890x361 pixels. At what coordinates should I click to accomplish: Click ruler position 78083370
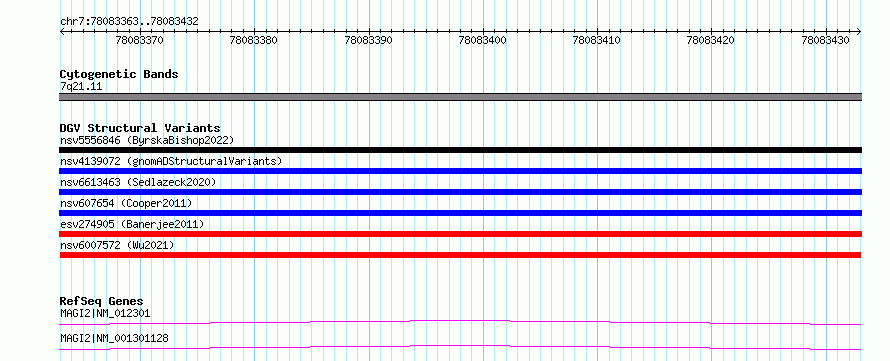(x=140, y=40)
